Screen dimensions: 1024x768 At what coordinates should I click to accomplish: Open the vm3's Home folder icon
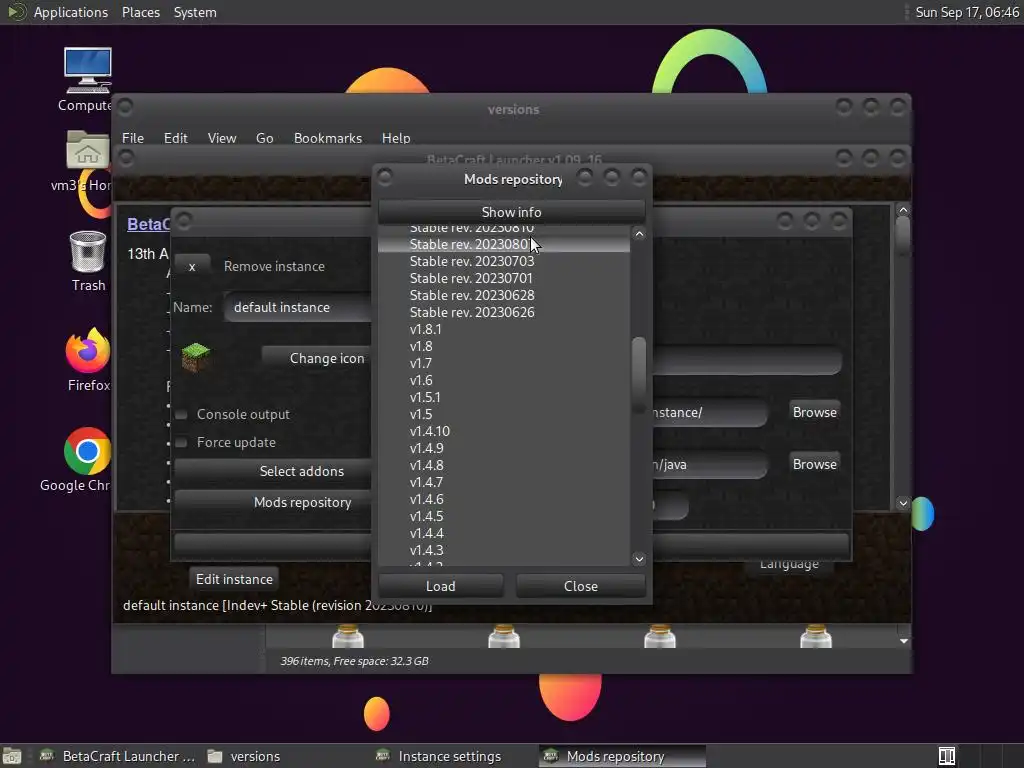click(x=88, y=150)
